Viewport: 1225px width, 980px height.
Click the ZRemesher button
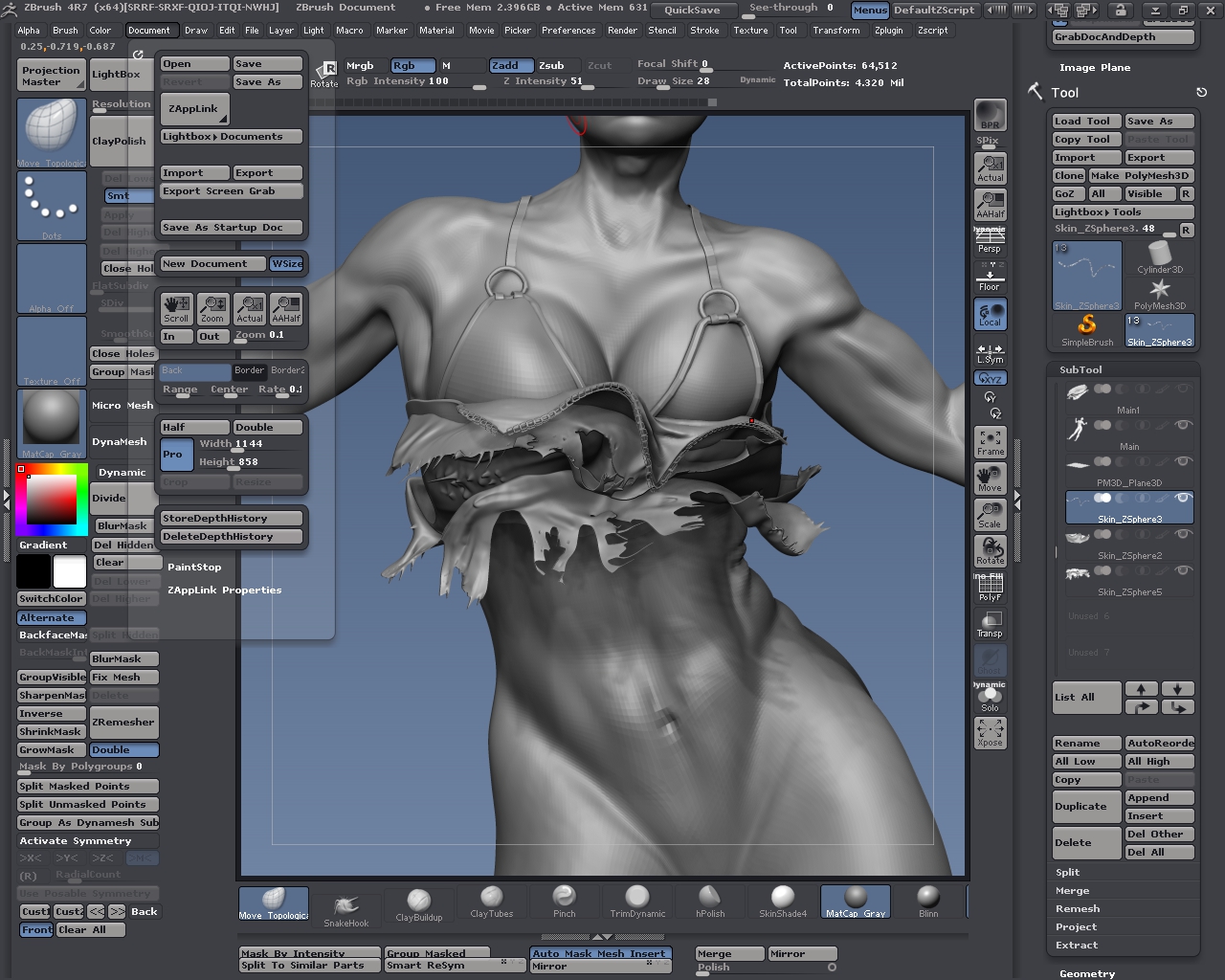click(x=124, y=722)
